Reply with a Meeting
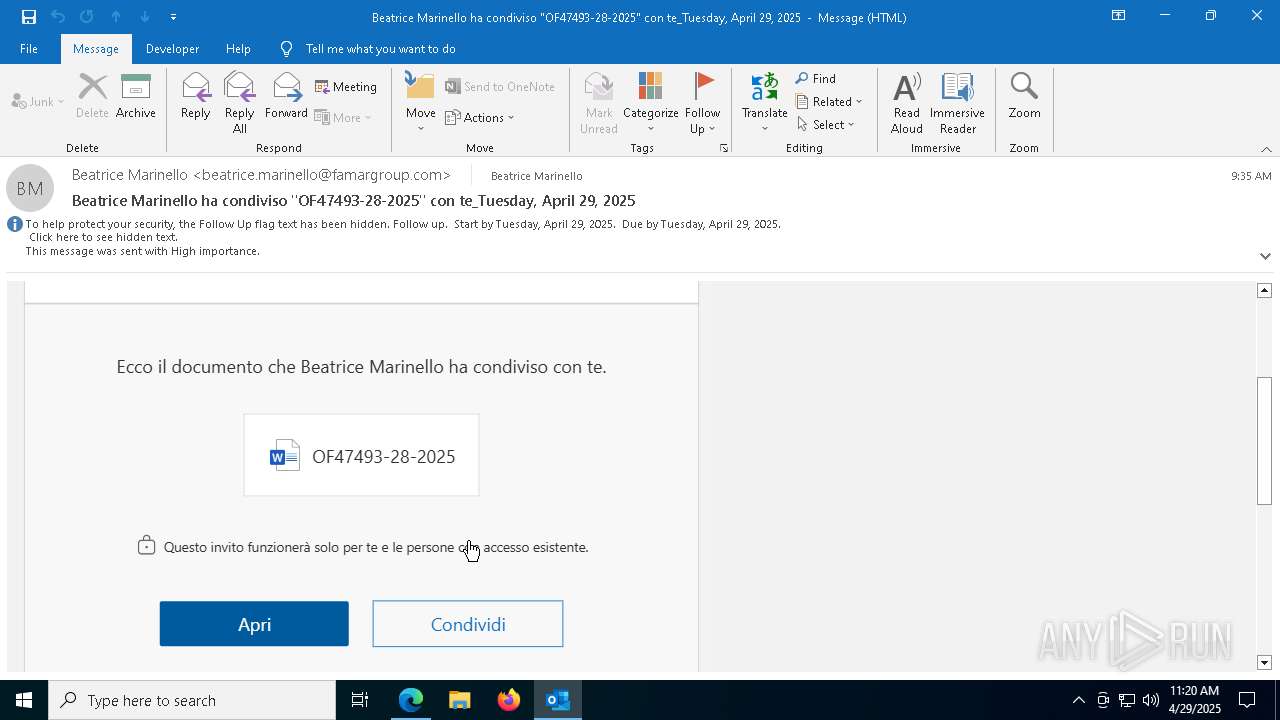This screenshot has width=1280, height=720. point(346,87)
